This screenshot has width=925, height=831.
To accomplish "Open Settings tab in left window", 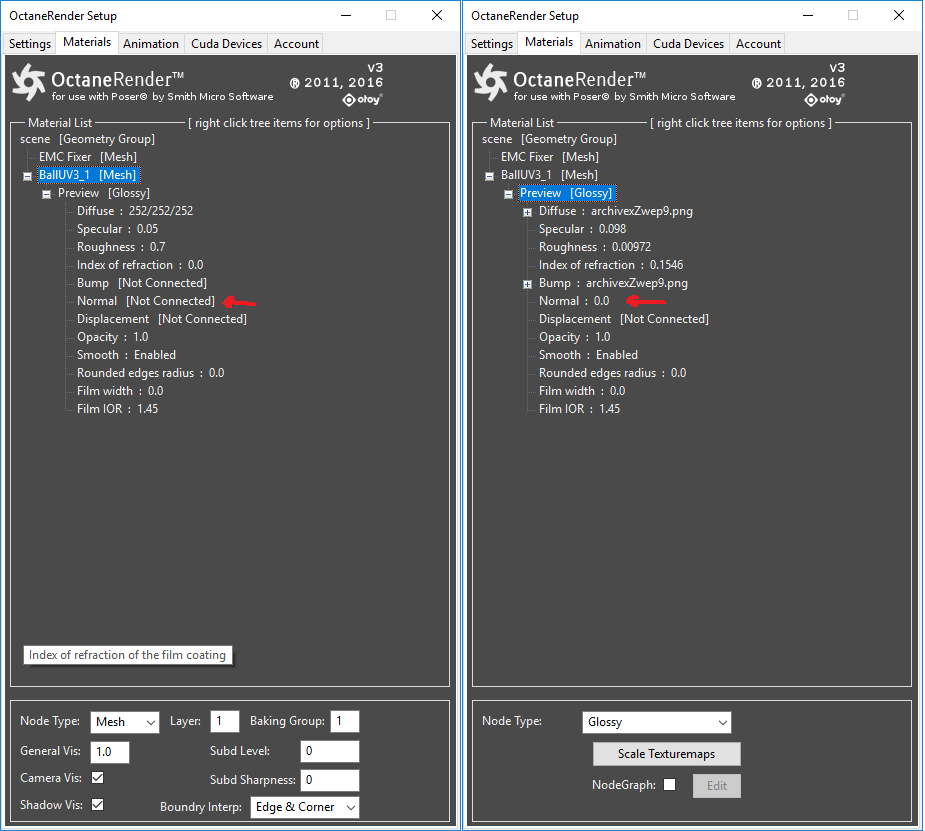I will click(29, 44).
